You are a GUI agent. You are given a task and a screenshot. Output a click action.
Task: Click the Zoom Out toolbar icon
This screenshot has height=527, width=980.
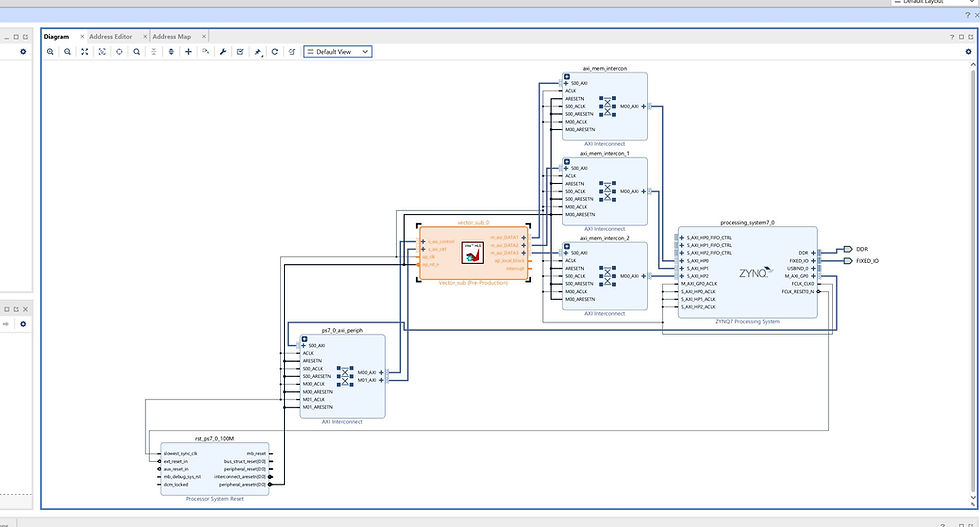68,52
